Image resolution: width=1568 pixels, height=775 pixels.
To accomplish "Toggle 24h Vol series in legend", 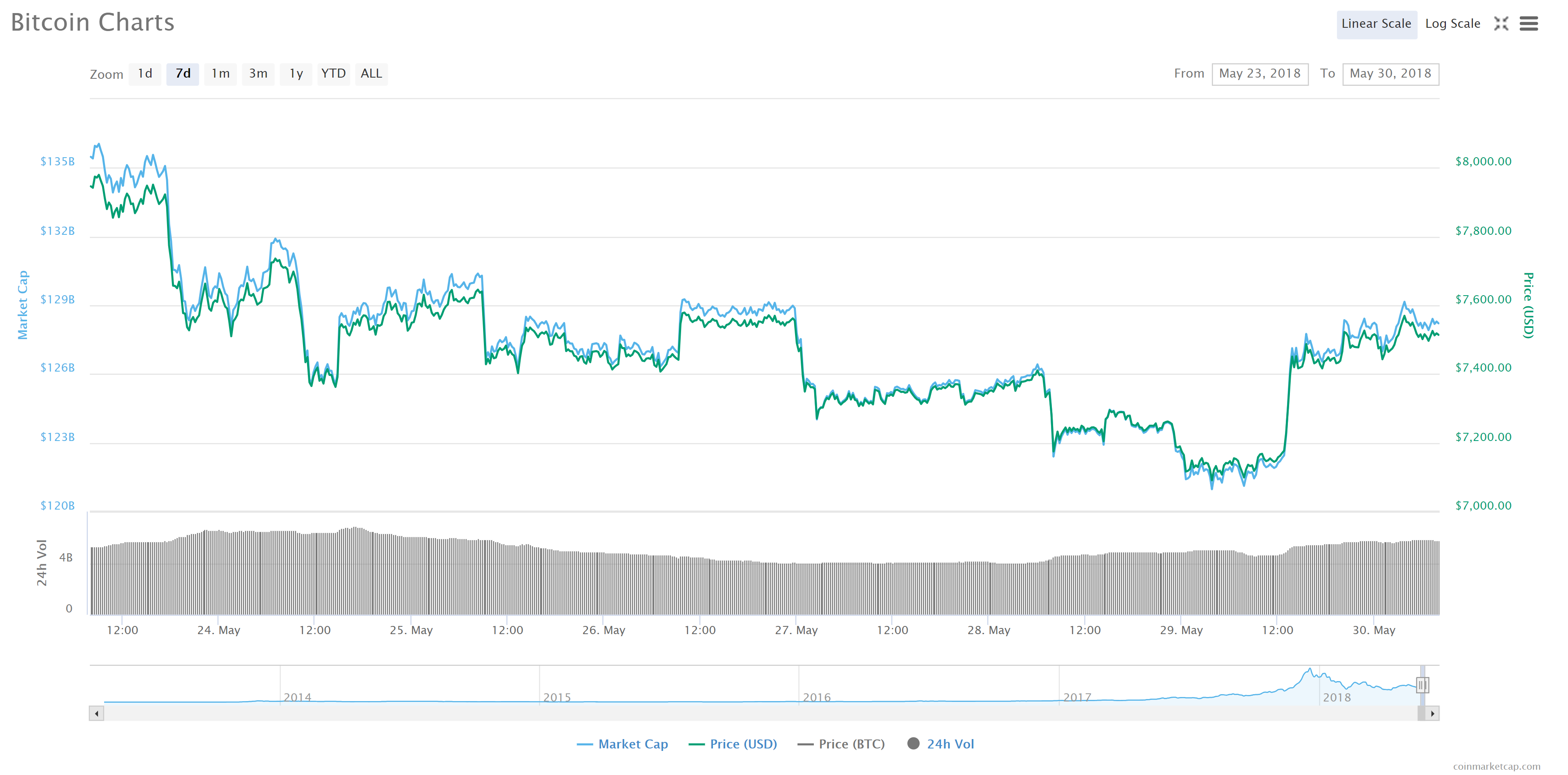I will tap(940, 744).
